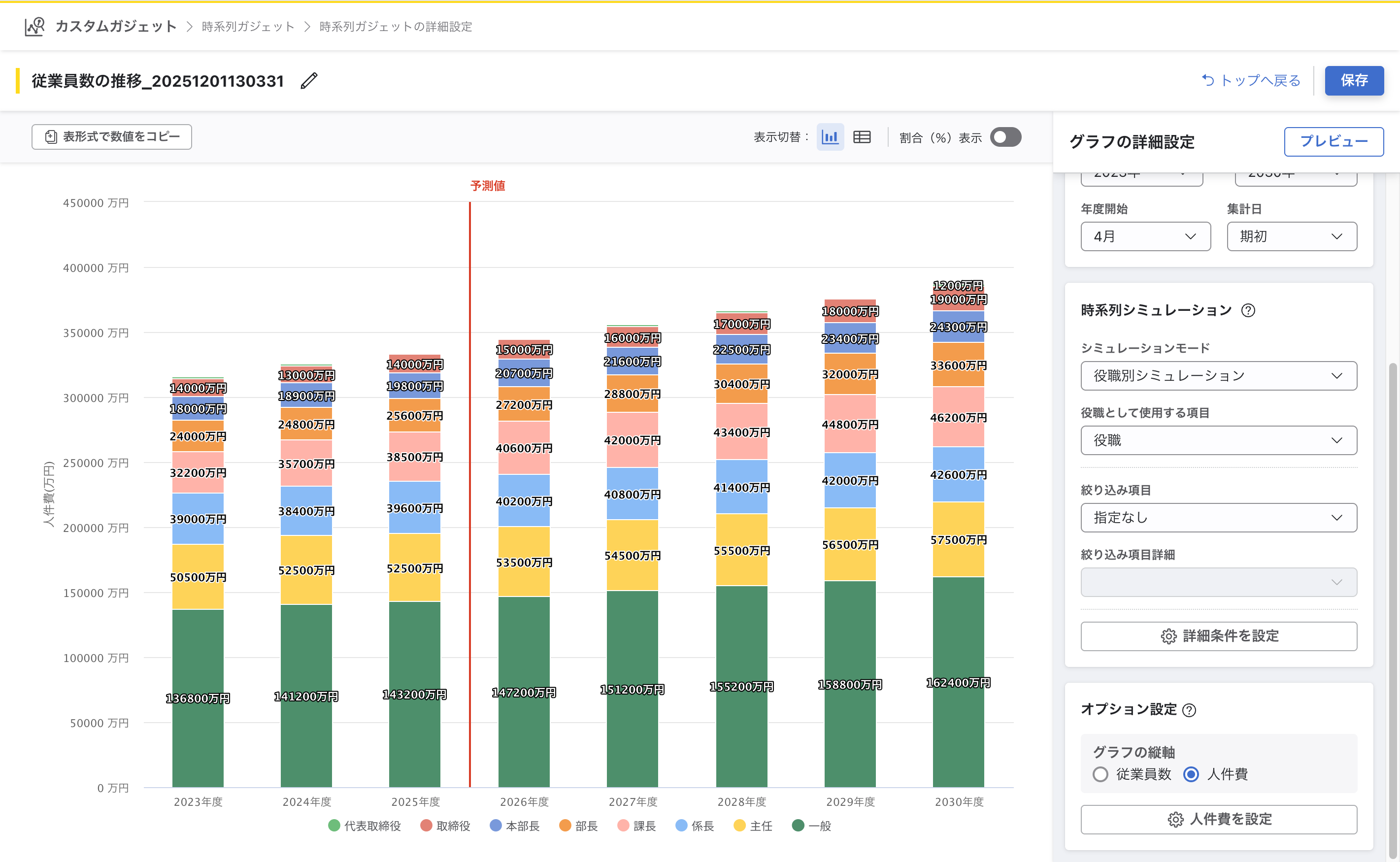Open help icon beside 時系列シミュレーション
Viewport: 1400px width, 862px height.
pos(1248,310)
